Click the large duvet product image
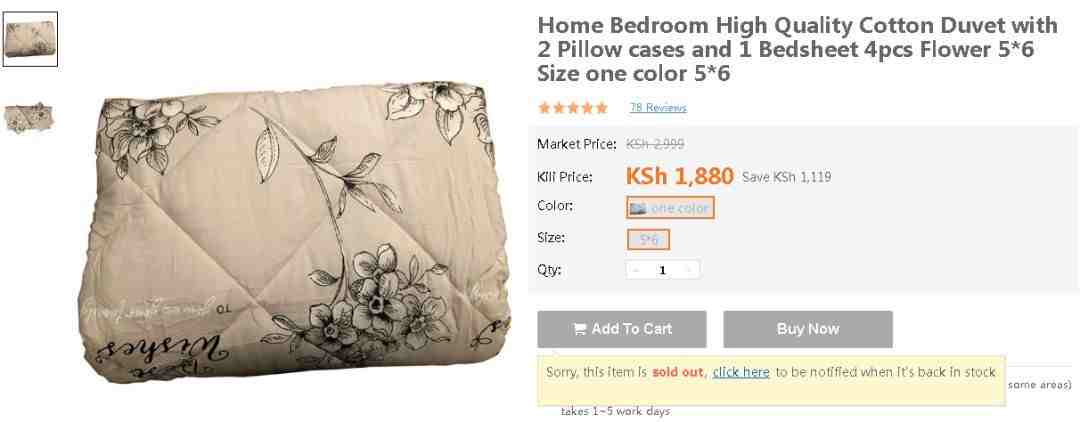 [x=294, y=231]
